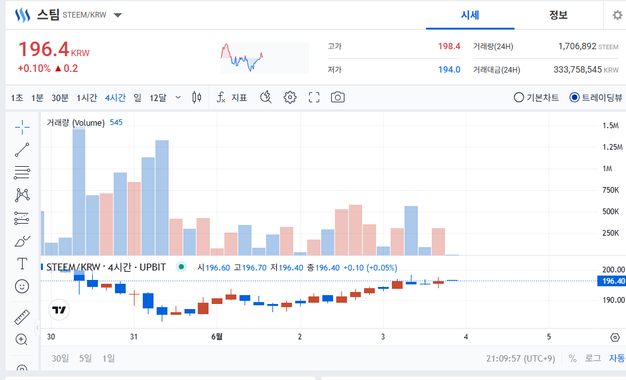Viewport: 626px width, 380px height.
Task: Select the horizontal lines Fibonacci tool
Action: click(22, 172)
